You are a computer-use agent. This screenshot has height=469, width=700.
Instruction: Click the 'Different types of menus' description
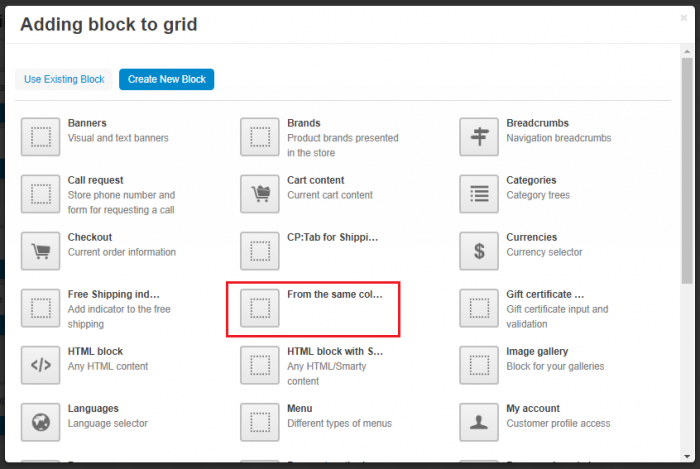click(x=340, y=424)
